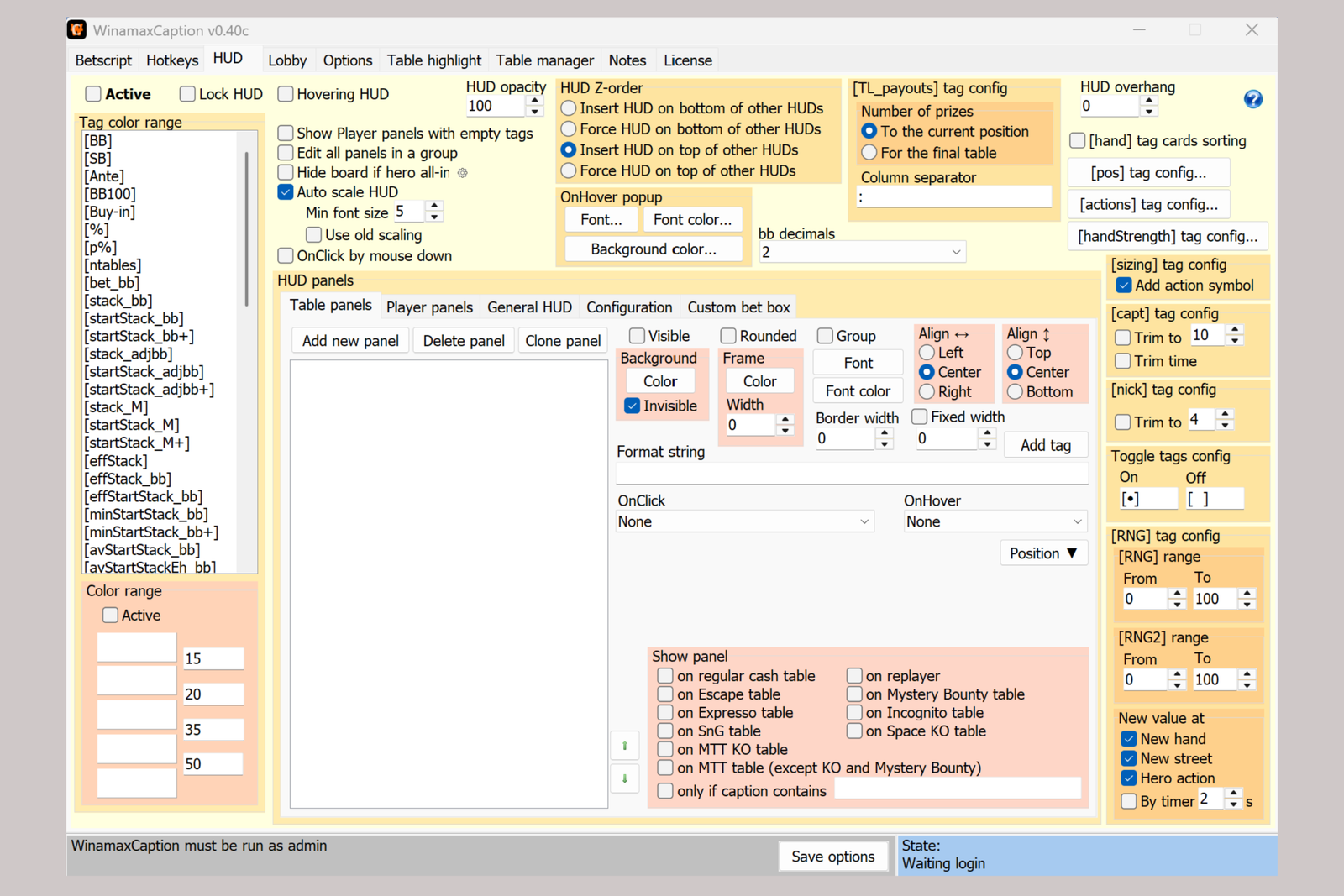Image resolution: width=1344 pixels, height=896 pixels.
Task: Click the color range swatch beside 15
Action: 137,648
